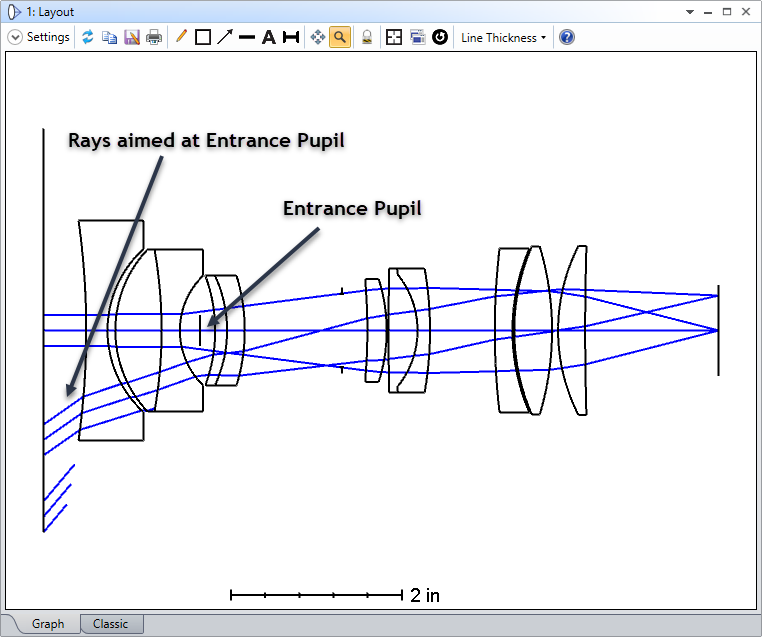Activate the pan move tool
The image size is (762, 637).
click(317, 37)
